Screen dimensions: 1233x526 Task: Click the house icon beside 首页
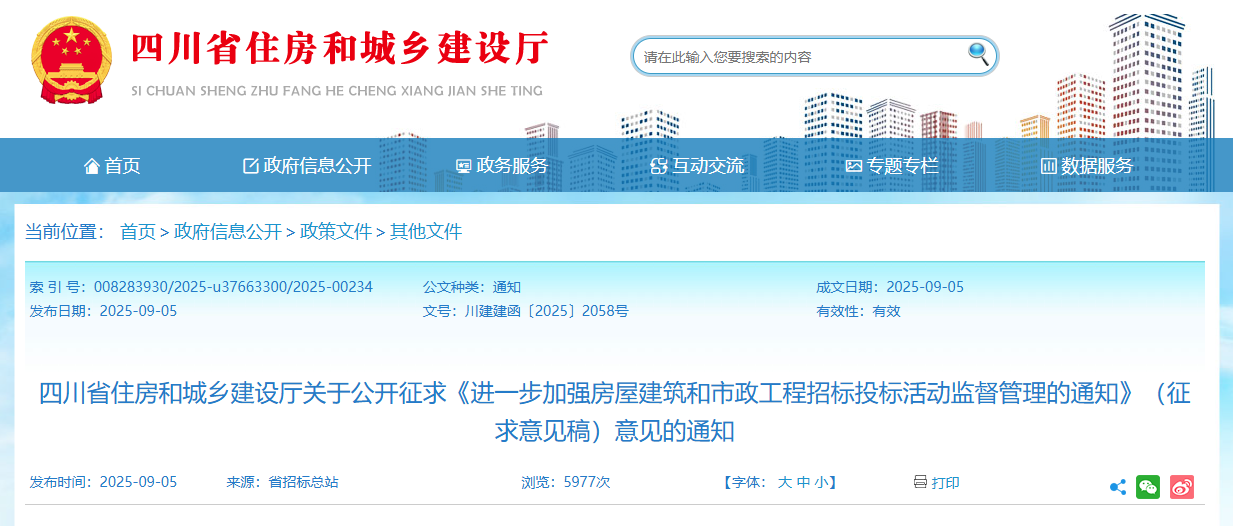[x=92, y=166]
